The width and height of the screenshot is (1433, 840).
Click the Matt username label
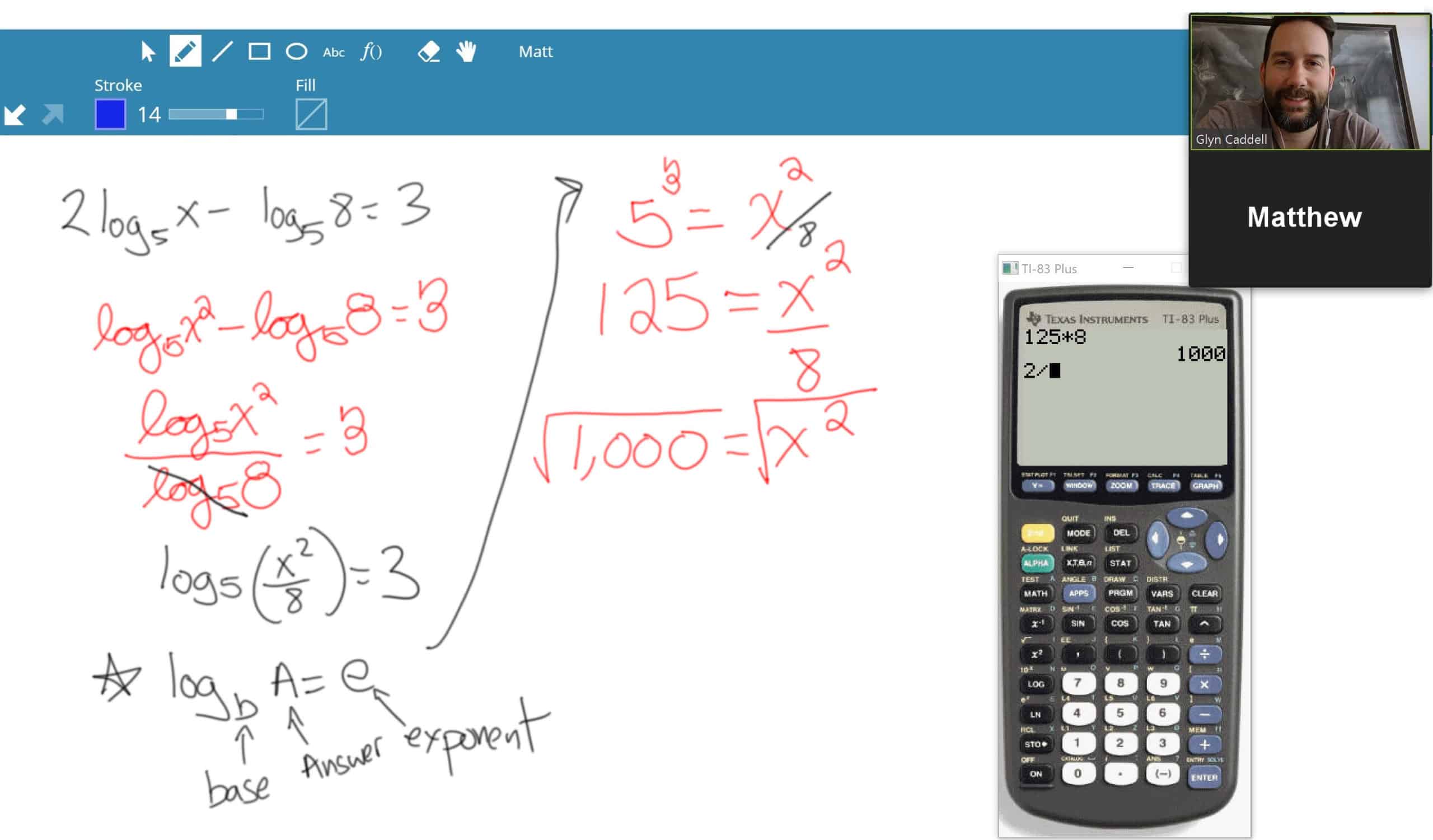click(x=536, y=51)
